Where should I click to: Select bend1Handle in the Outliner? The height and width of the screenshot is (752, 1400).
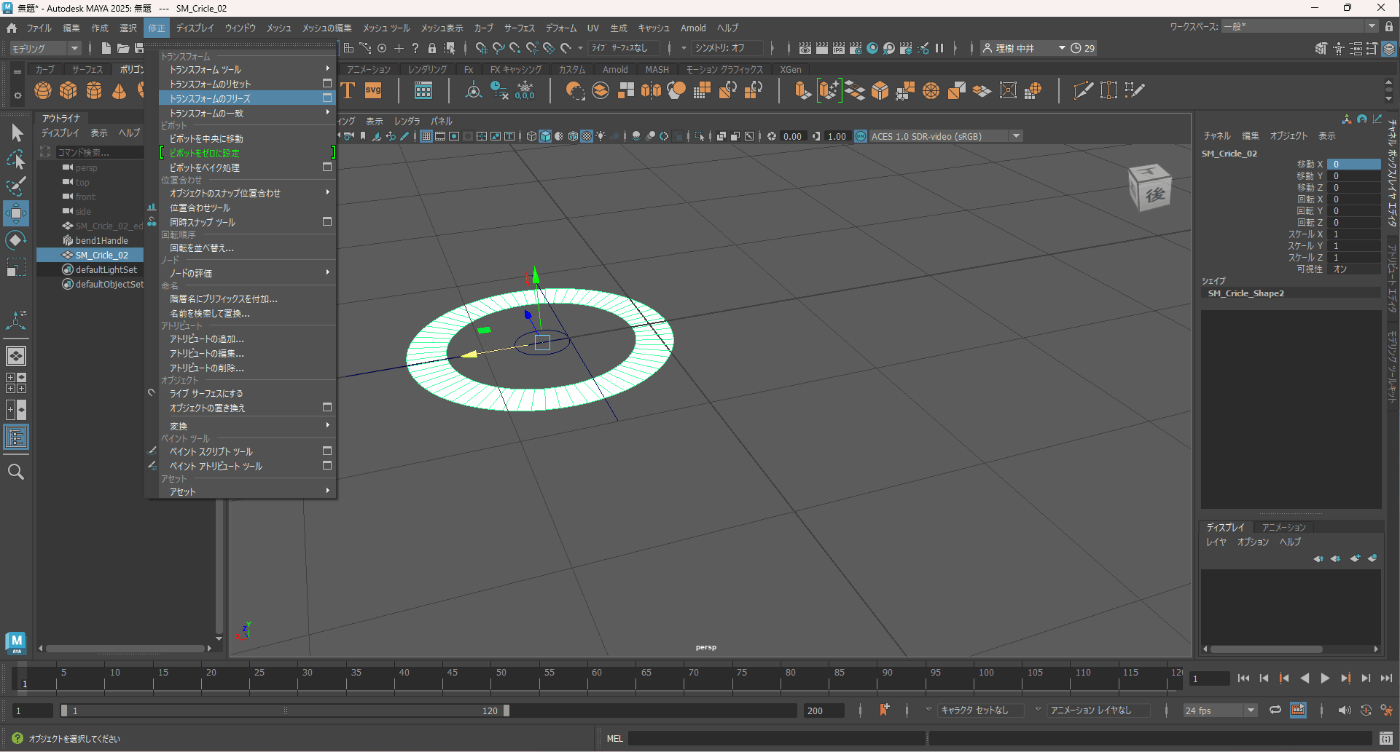pos(102,240)
